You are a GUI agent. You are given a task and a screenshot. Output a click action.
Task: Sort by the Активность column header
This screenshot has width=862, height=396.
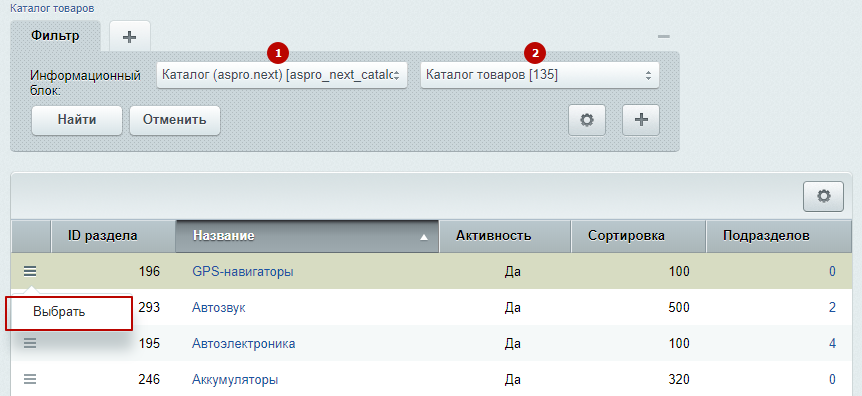[505, 236]
